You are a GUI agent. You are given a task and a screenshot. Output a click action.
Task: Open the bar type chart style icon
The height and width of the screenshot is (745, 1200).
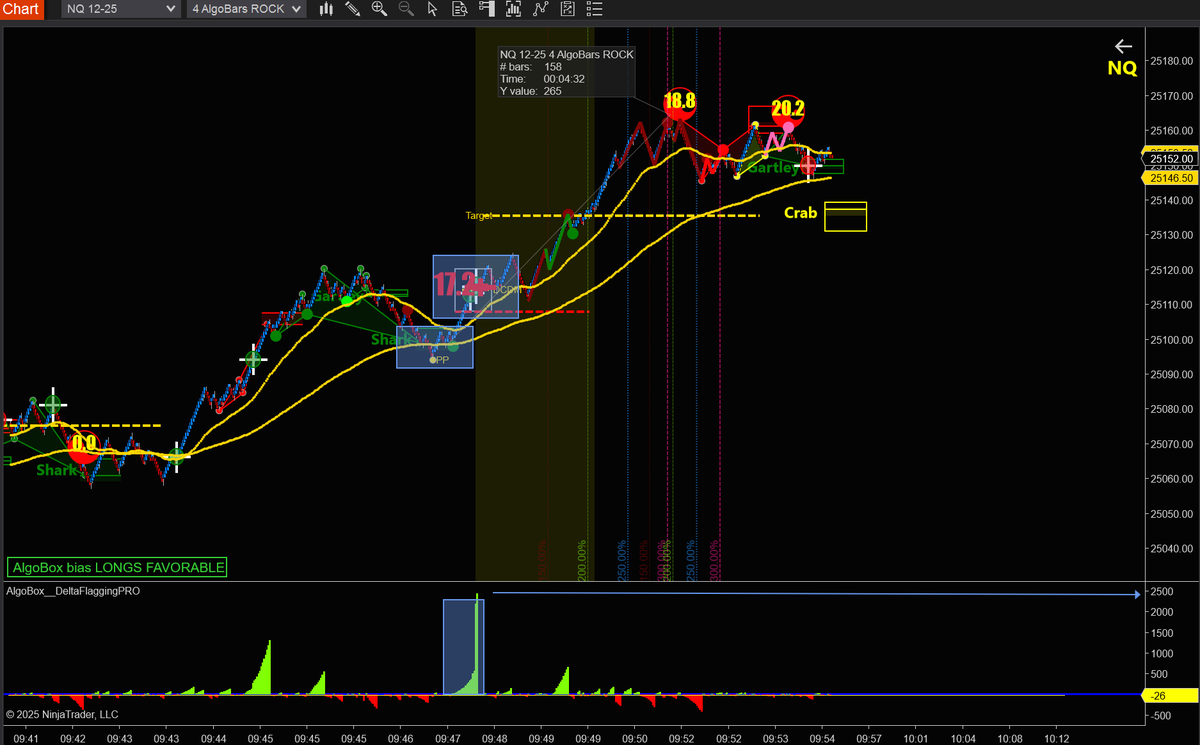(326, 10)
